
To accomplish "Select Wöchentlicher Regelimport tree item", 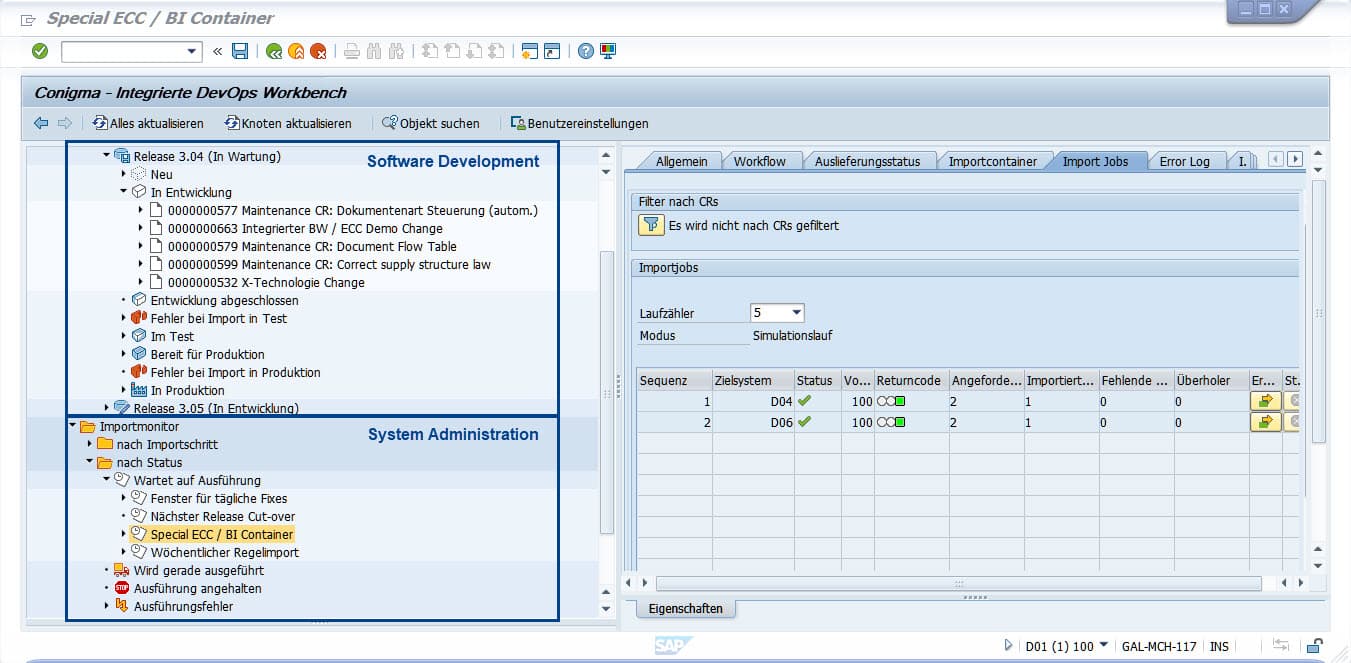I will [x=224, y=552].
